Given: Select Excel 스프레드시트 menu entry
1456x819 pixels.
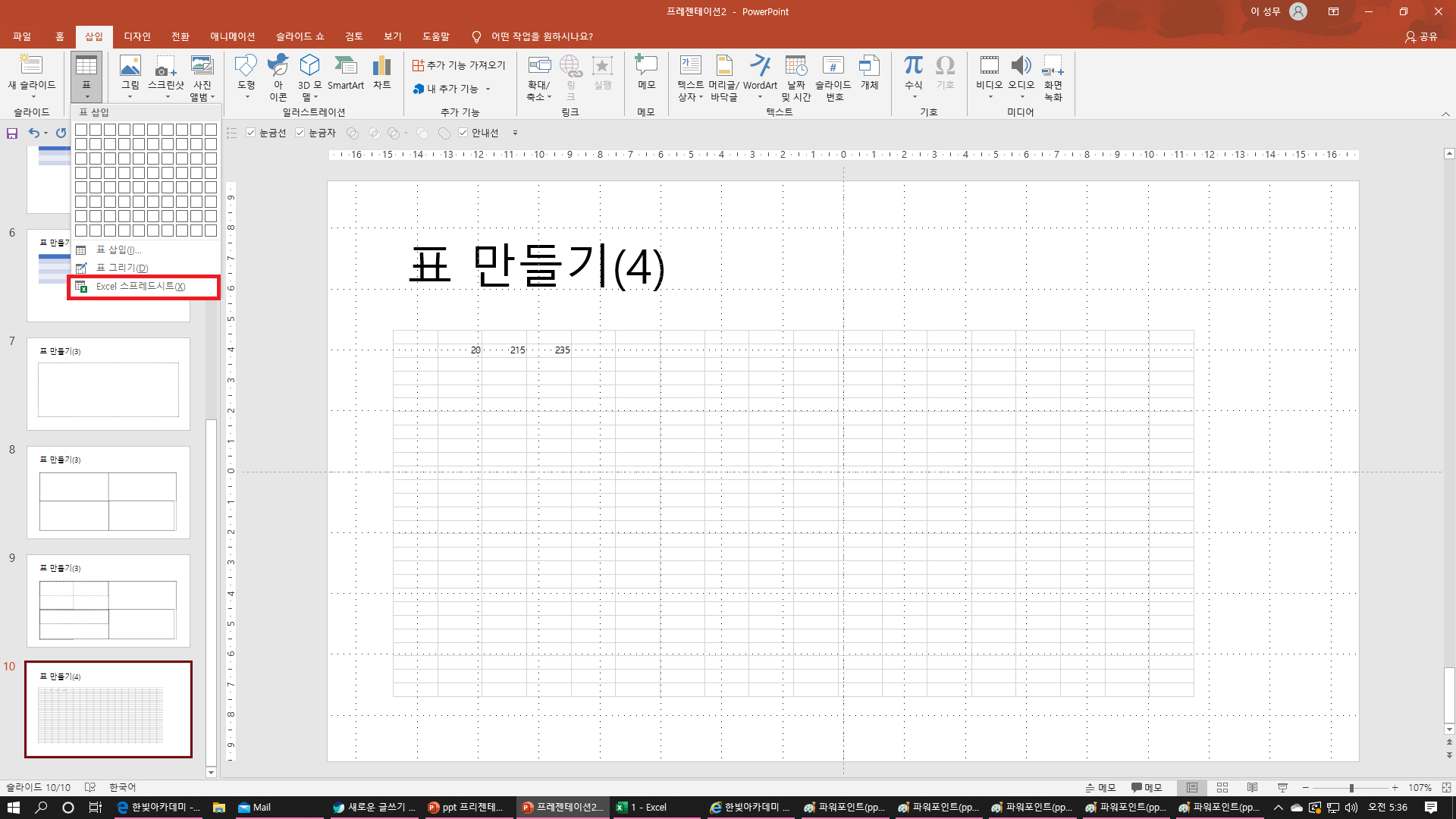Looking at the screenshot, I should 140,287.
